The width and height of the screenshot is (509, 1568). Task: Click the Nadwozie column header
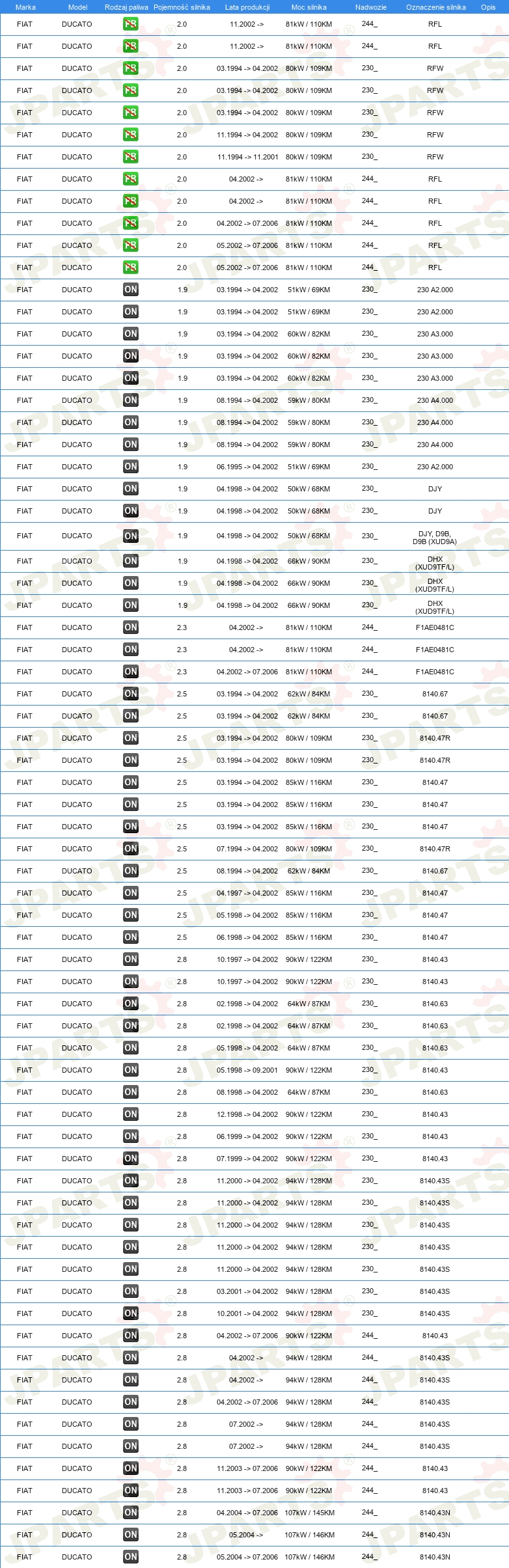(x=371, y=7)
